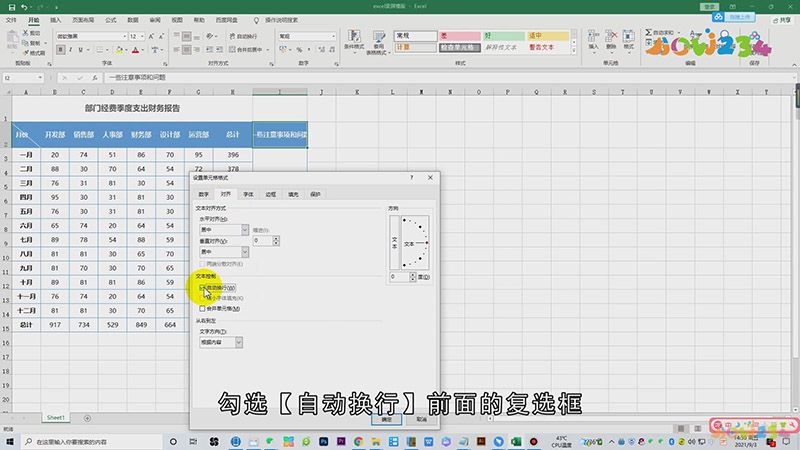The image size is (800, 450).
Task: Click the fill color bucket swatch
Action: coord(119,49)
